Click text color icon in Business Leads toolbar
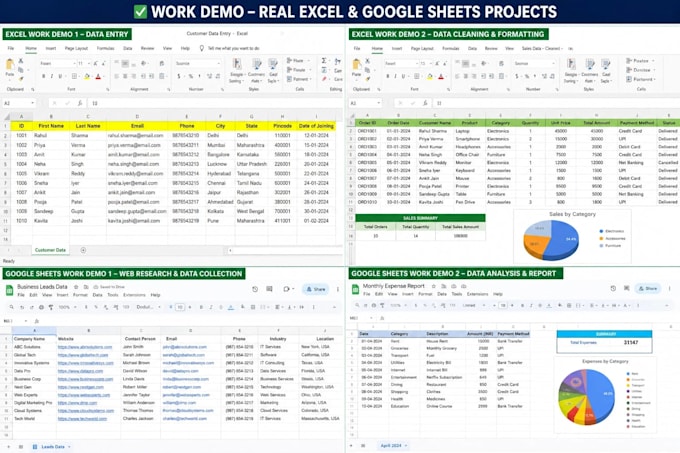Viewport: 680px width, 453px height. [x=231, y=307]
